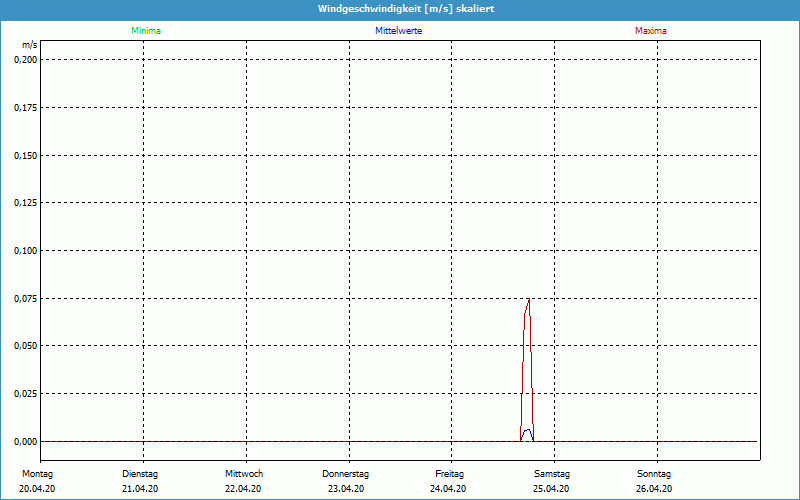The height and width of the screenshot is (500, 800).
Task: Click the small blue Mittelwerte curve bump
Action: pos(527,430)
